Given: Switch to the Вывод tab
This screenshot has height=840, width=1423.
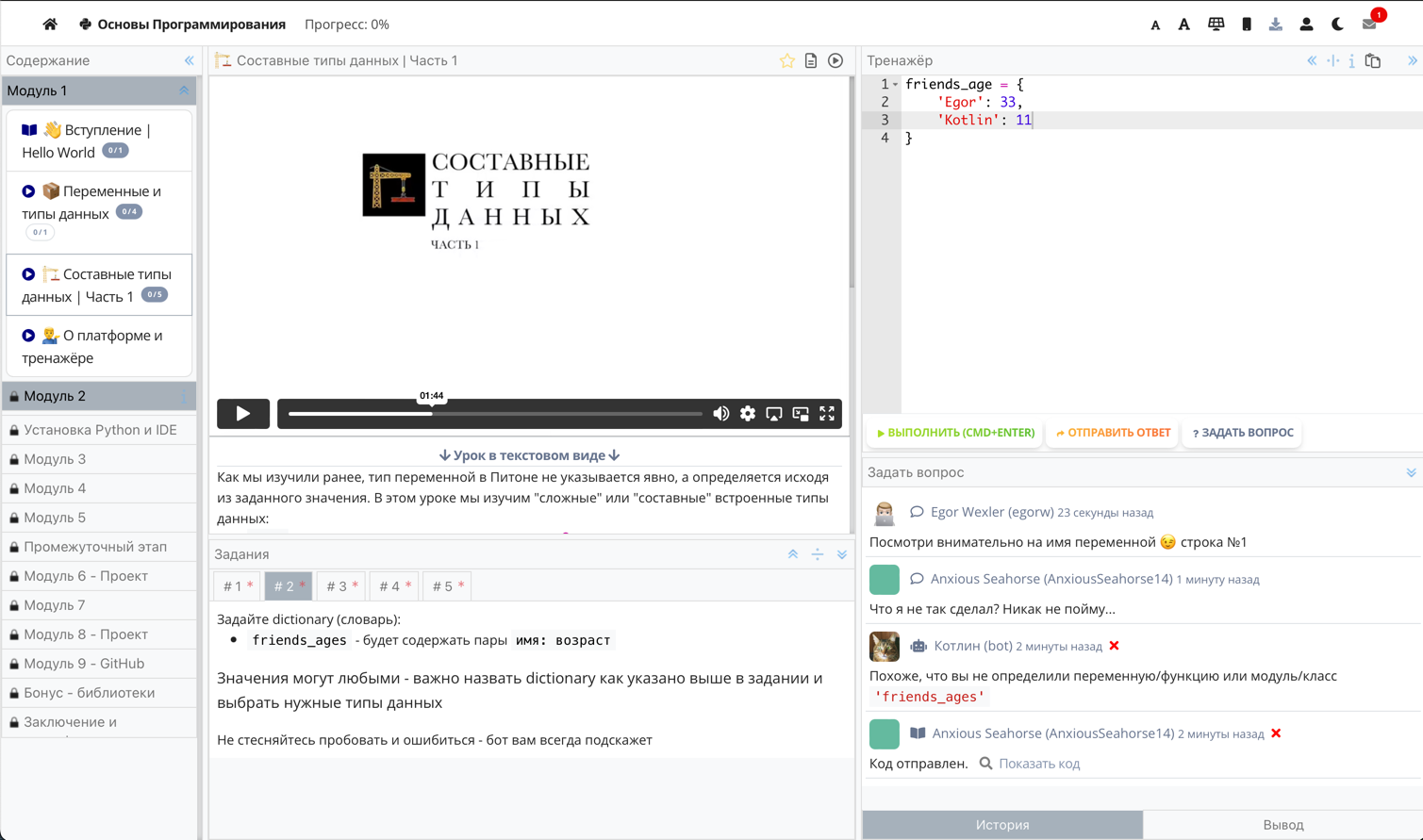Looking at the screenshot, I should pyautogui.click(x=1282, y=825).
